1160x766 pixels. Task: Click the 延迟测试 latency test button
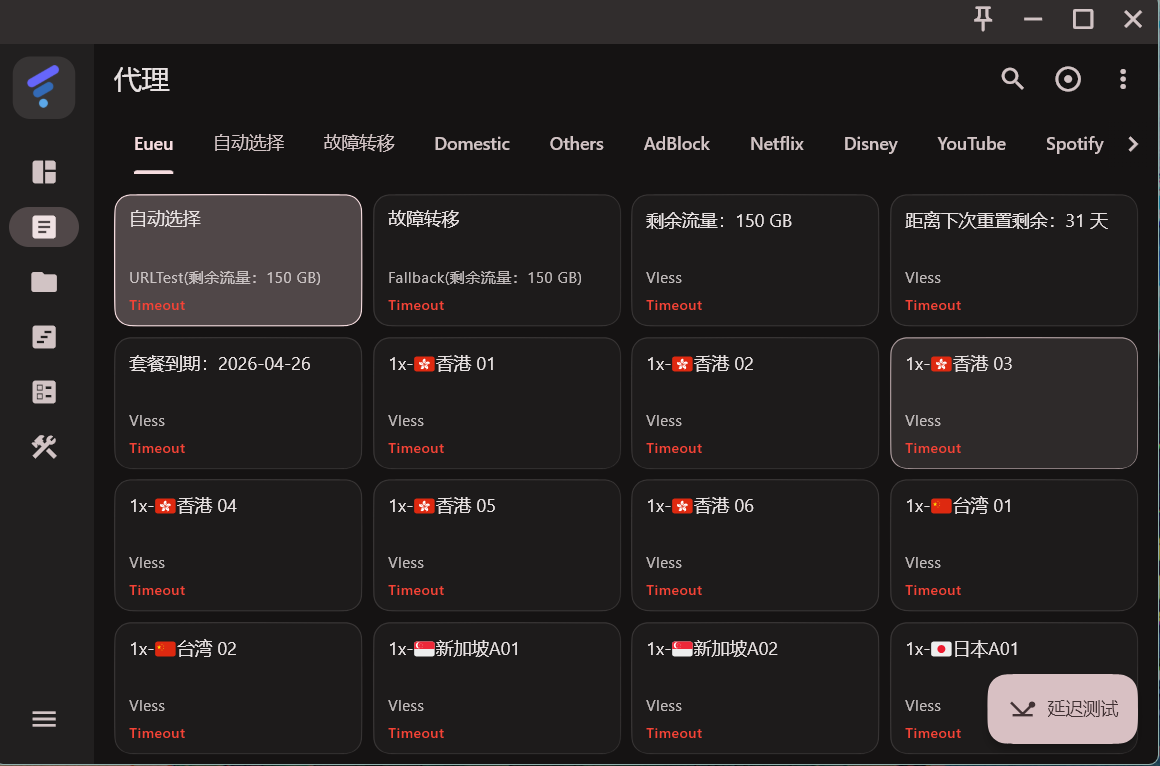(1062, 709)
